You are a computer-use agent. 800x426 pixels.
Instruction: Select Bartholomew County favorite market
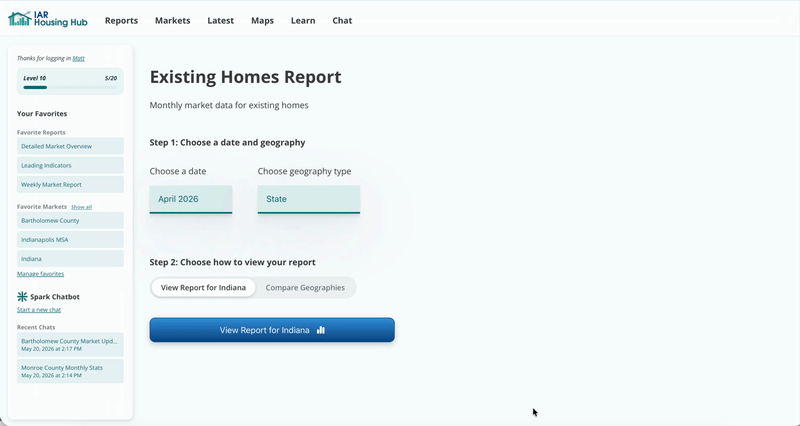point(70,220)
